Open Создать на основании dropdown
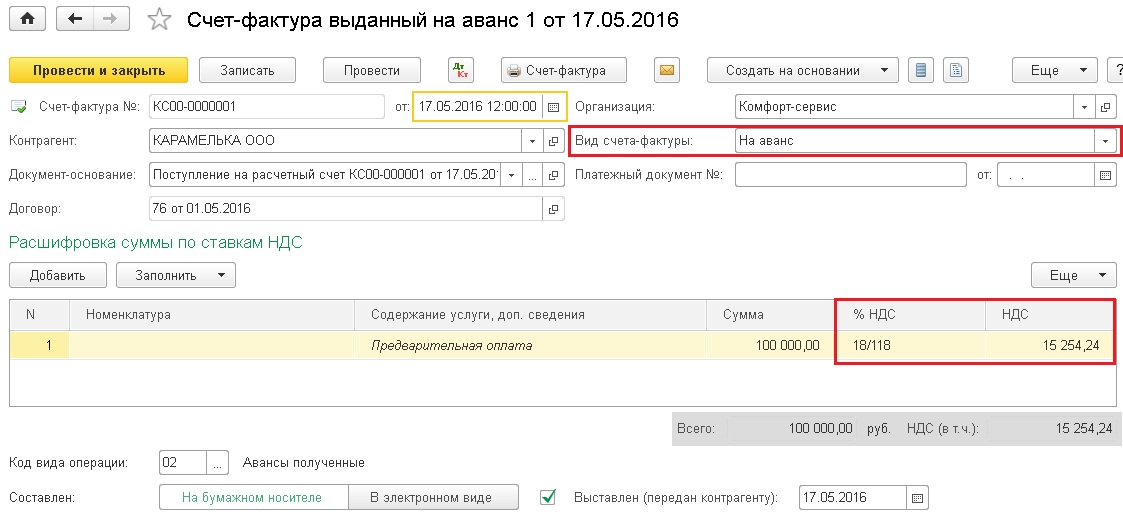This screenshot has height=521, width=1123. point(802,70)
